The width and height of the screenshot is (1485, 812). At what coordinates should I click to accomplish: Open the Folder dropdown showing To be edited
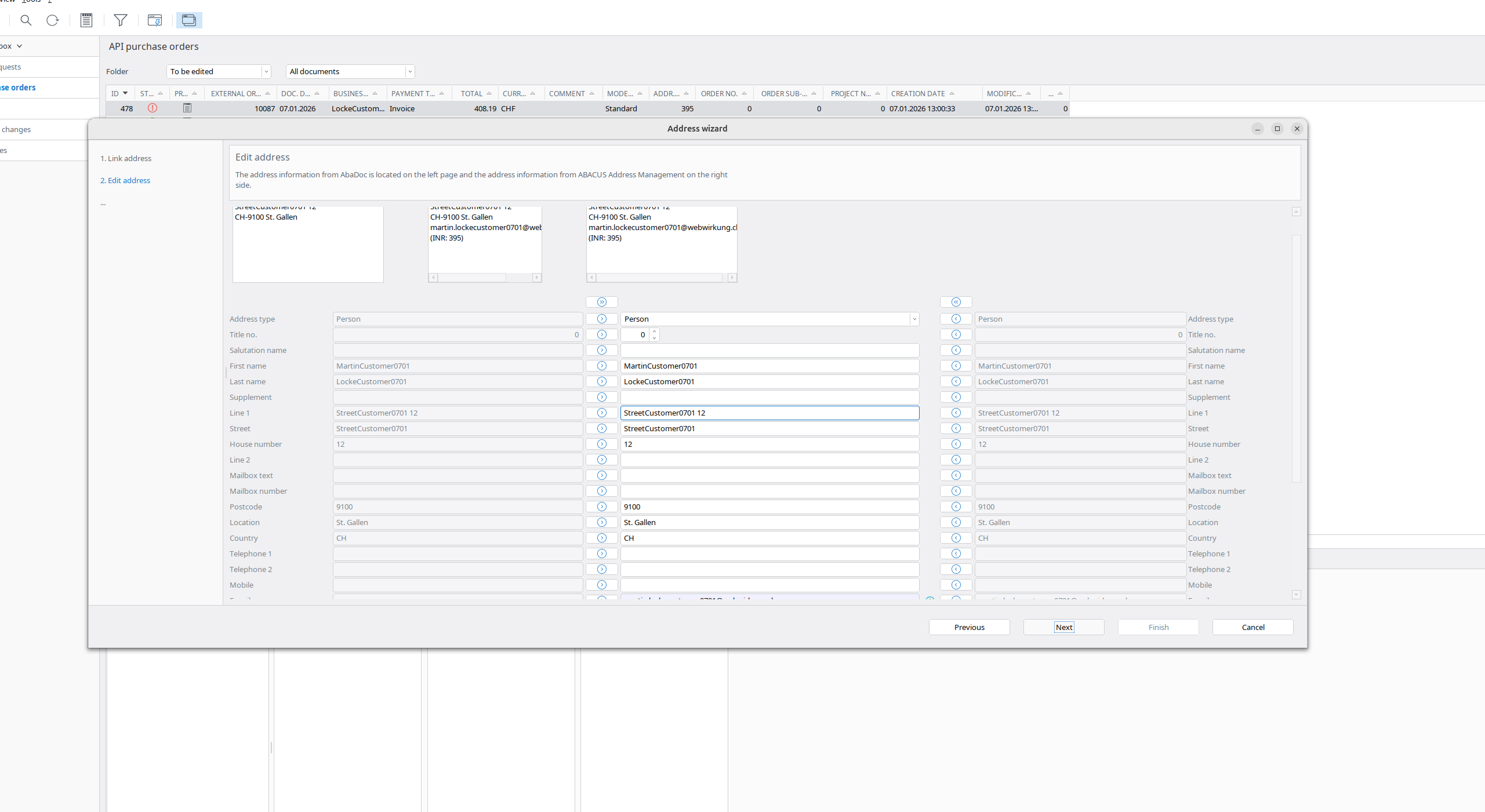(x=265, y=71)
